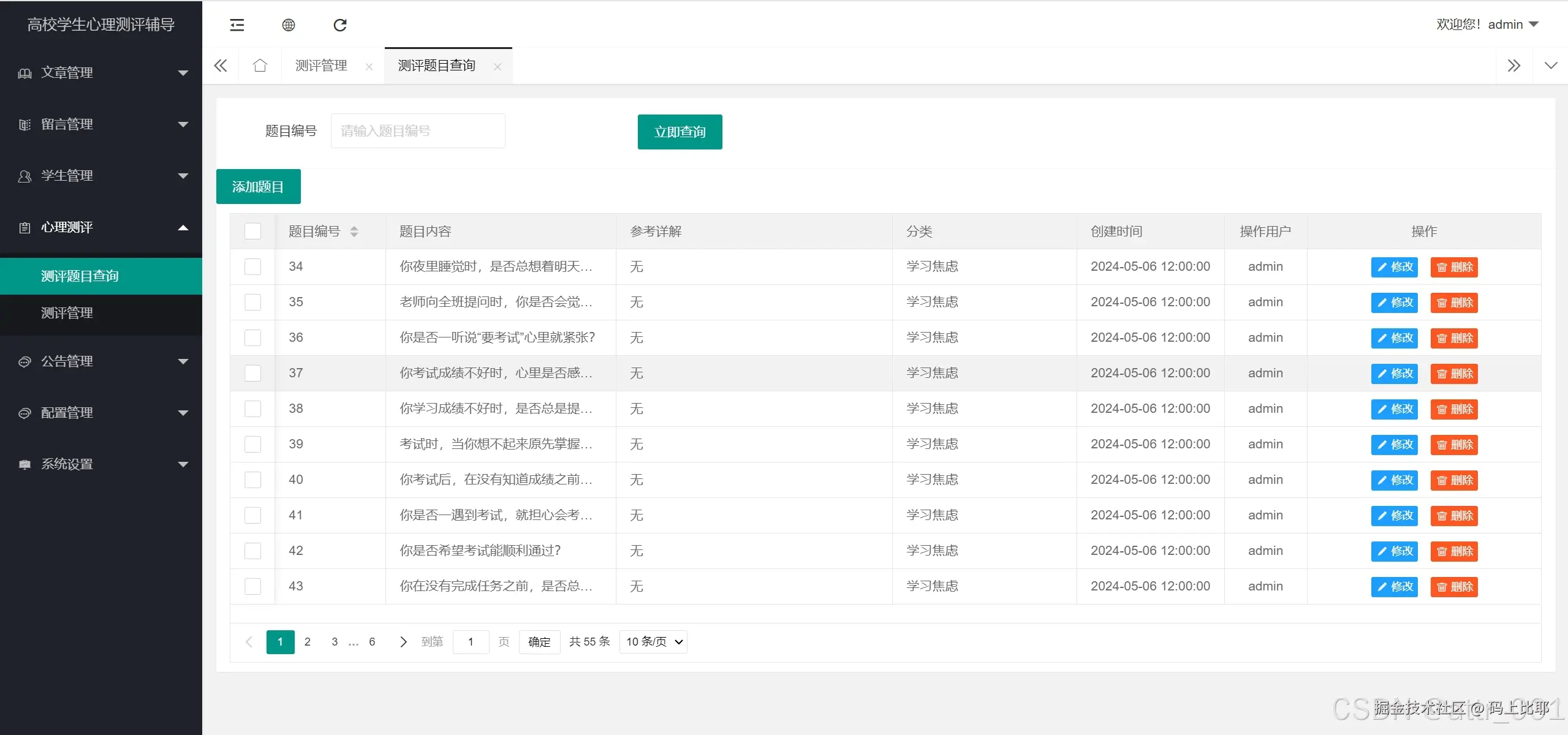Image resolution: width=1568 pixels, height=735 pixels.
Task: Click the 系统设置 sidebar icon
Action: click(25, 465)
